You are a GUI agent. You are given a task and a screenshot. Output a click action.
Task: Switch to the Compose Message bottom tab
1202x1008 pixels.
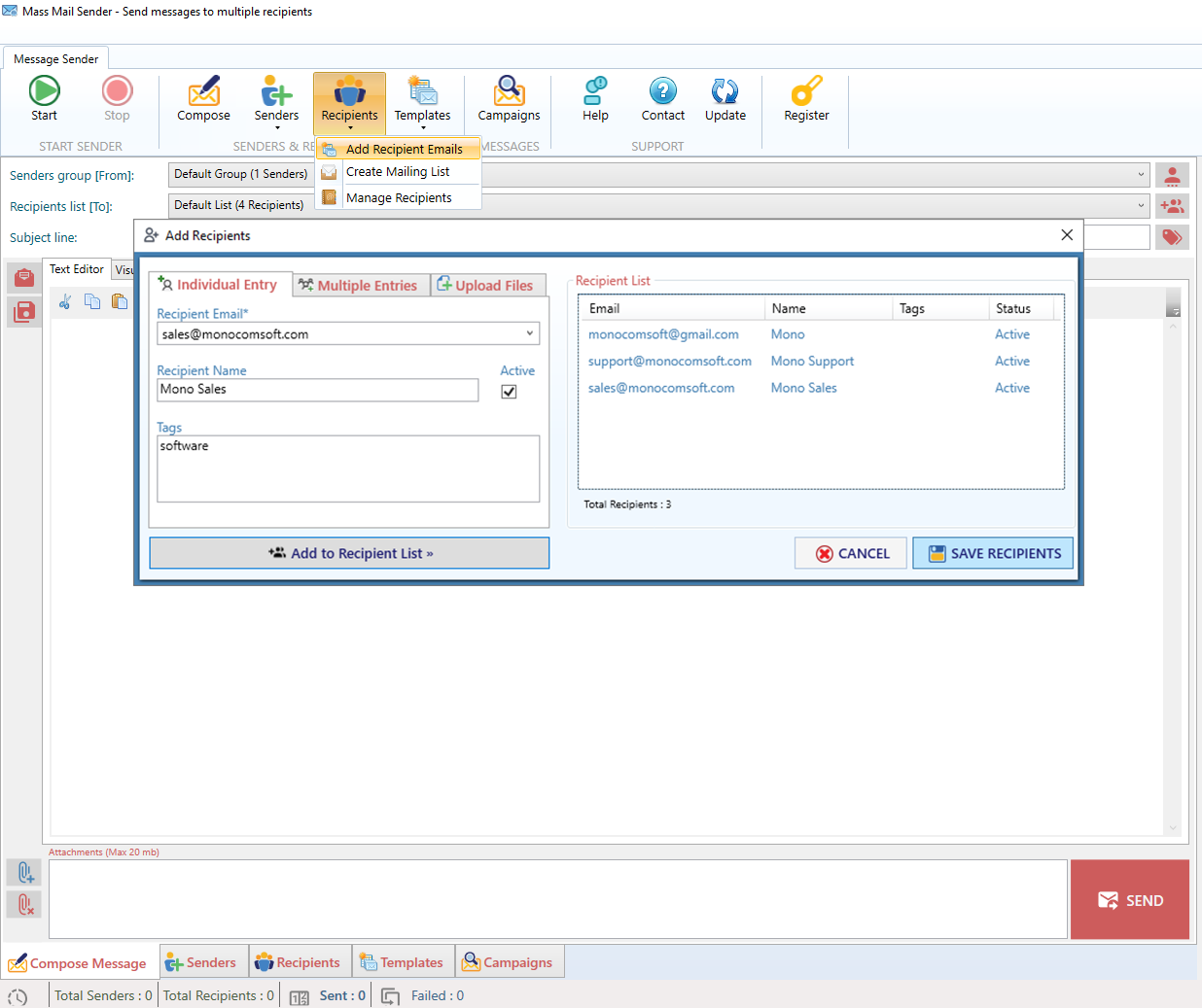pos(79,963)
